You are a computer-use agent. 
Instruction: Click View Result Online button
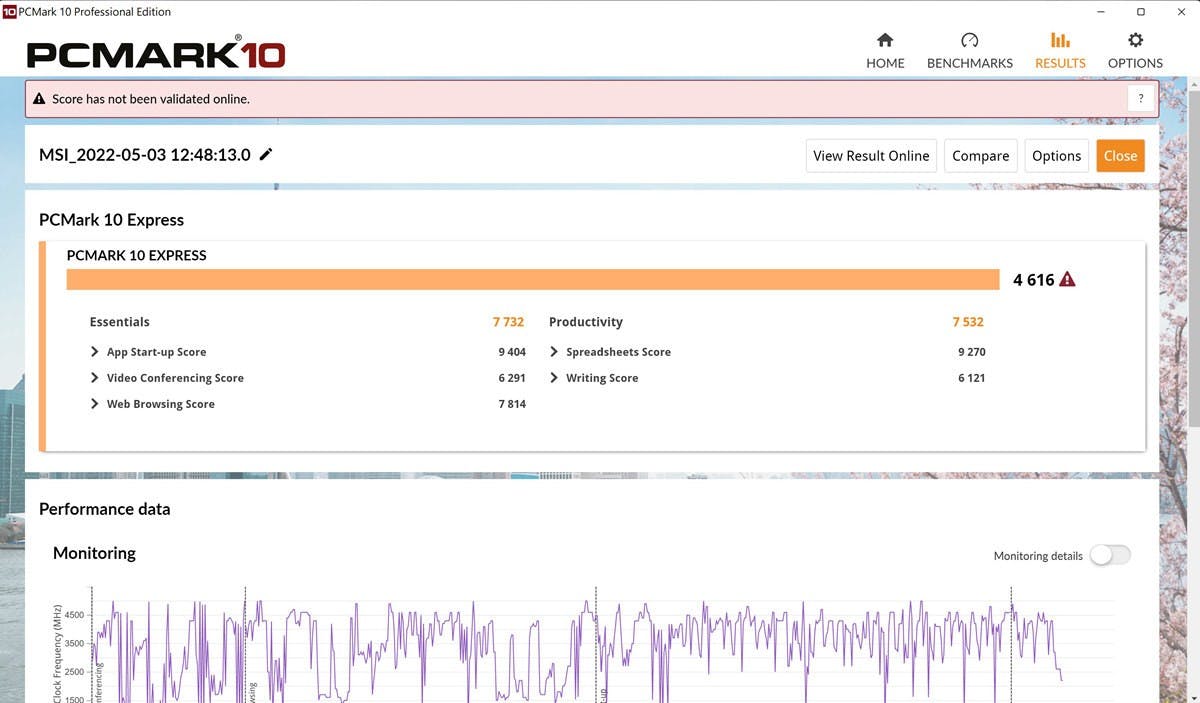click(871, 156)
